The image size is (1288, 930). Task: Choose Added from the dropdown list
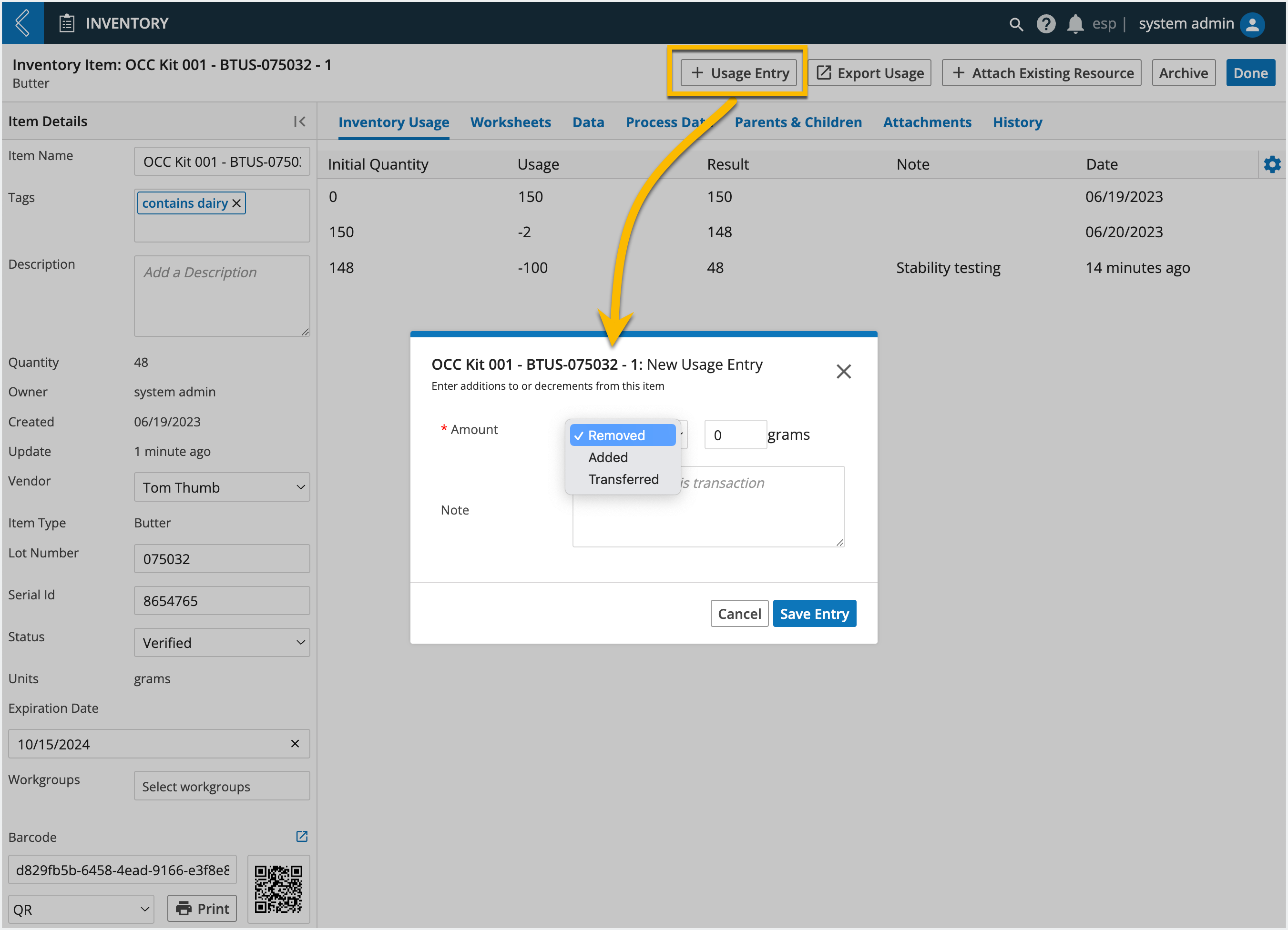[x=623, y=458]
